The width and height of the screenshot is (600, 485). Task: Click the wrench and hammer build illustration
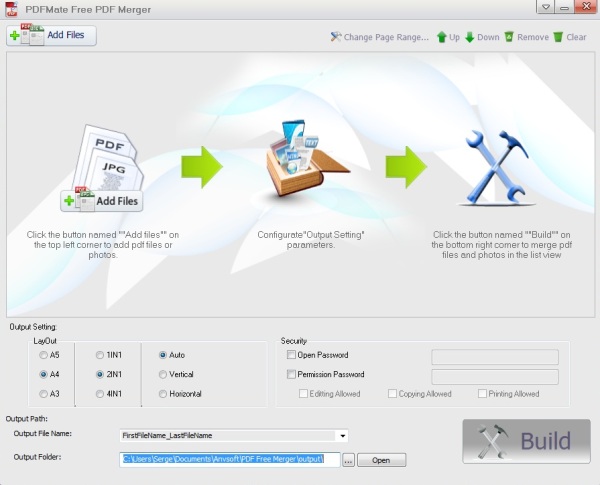tap(497, 167)
